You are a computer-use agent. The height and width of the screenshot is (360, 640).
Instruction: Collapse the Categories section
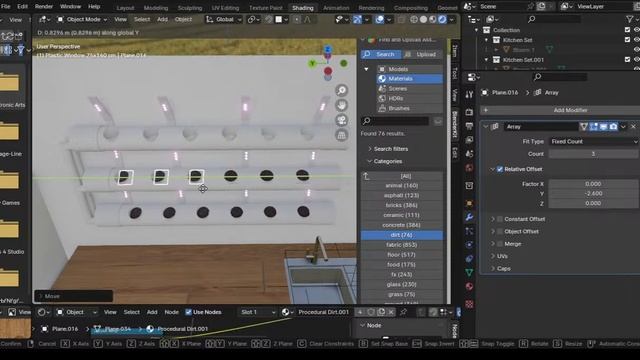click(x=384, y=161)
